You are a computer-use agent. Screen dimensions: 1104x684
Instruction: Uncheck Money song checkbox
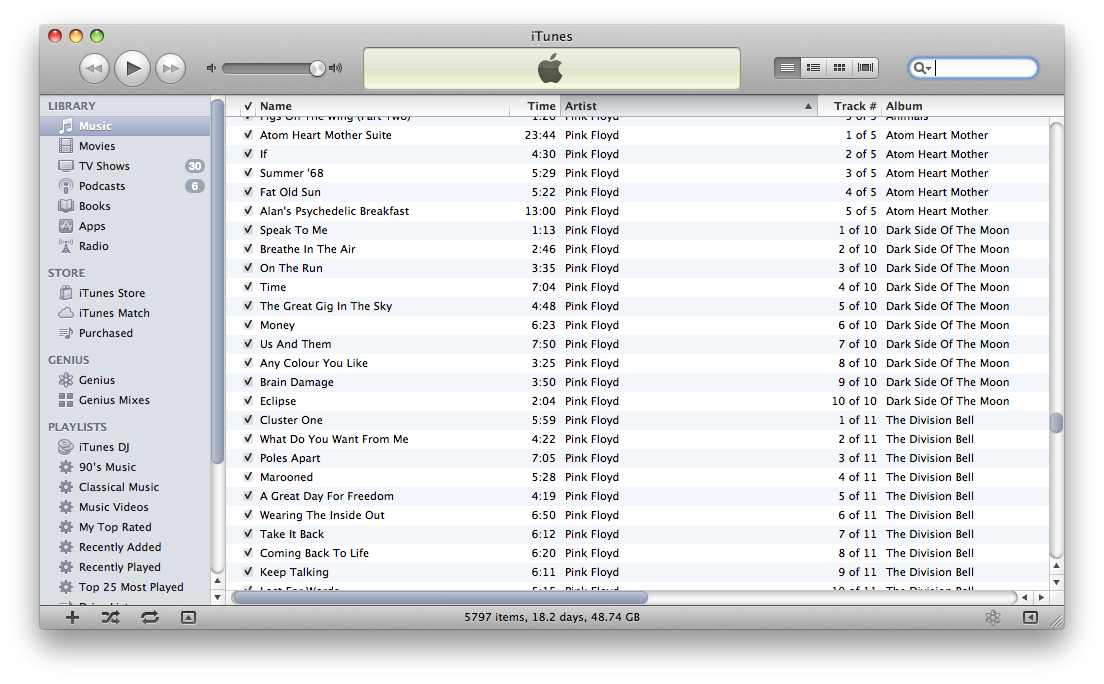248,325
